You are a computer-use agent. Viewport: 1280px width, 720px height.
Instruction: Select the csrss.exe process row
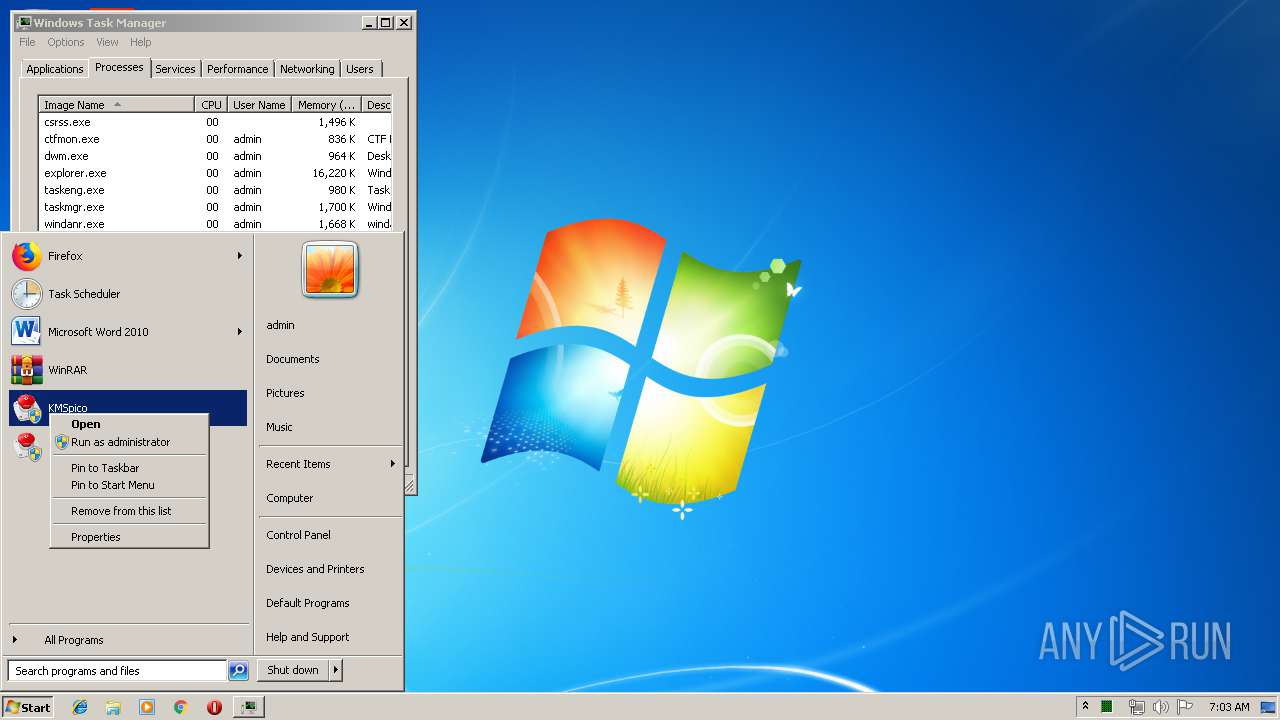215,122
